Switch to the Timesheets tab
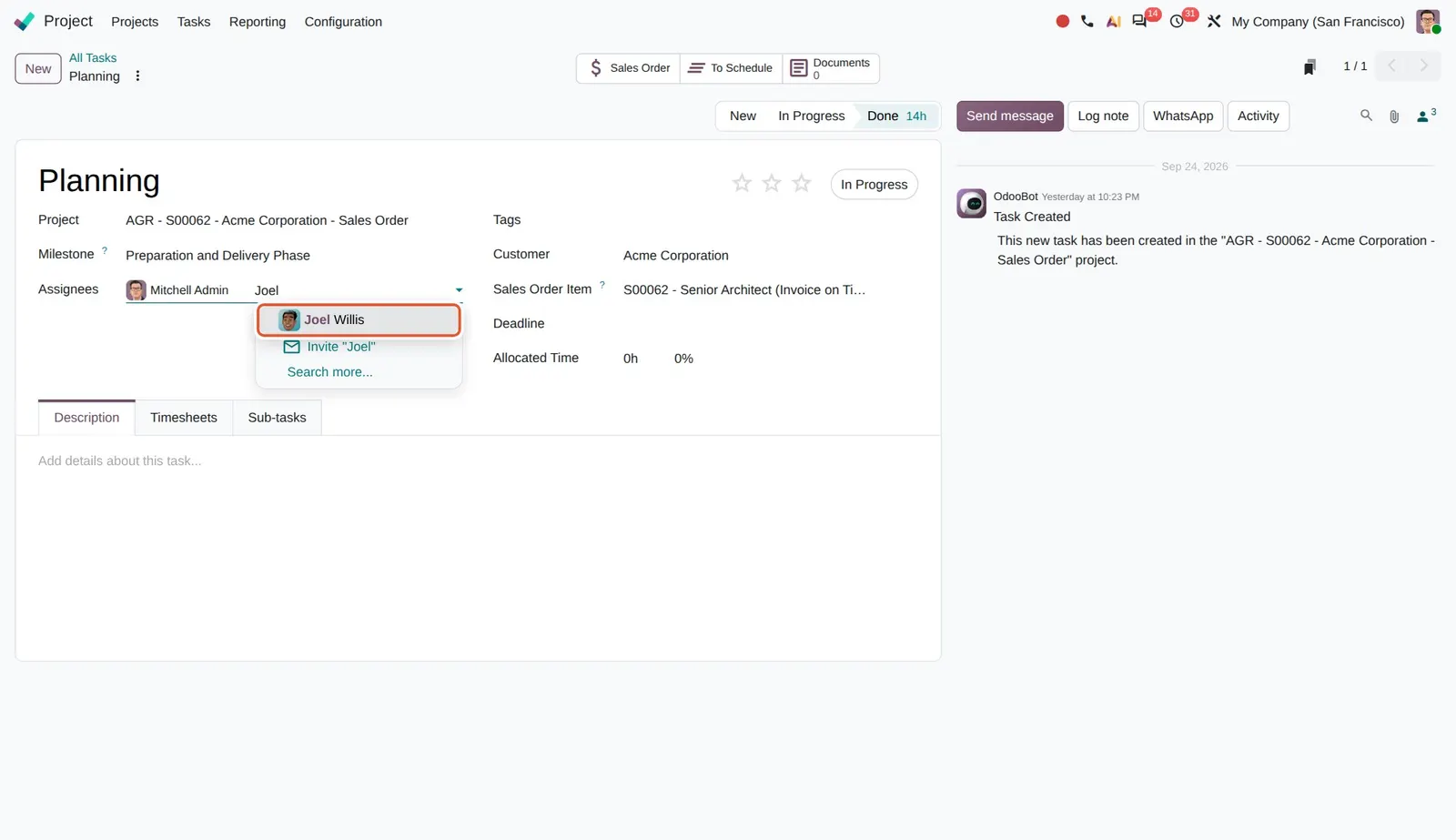The width and height of the screenshot is (1456, 840). (x=184, y=418)
